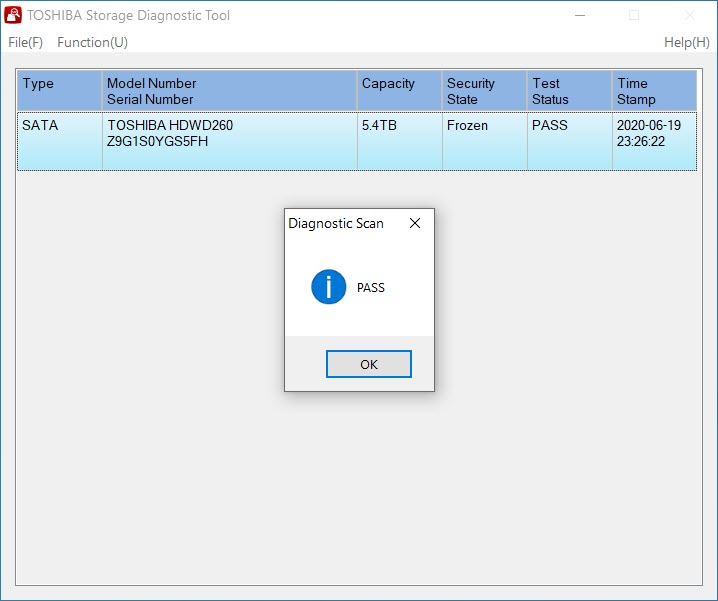Click the 23:26:22 time stamp value
Viewport: 718px width, 601px height.
pyautogui.click(x=641, y=142)
